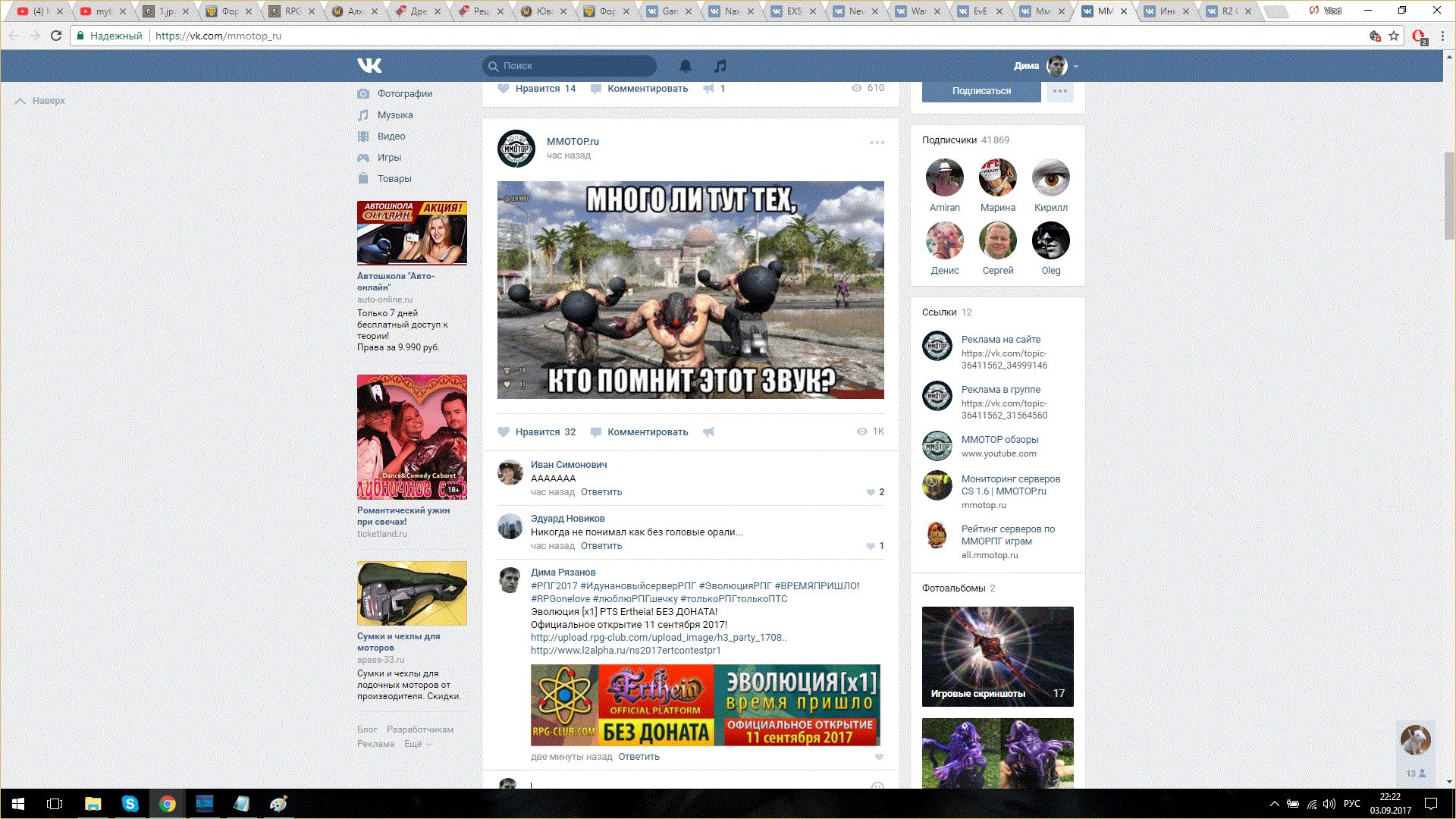This screenshot has height=819, width=1456.
Task: Open MMOTOP.ru post author link
Action: [573, 141]
